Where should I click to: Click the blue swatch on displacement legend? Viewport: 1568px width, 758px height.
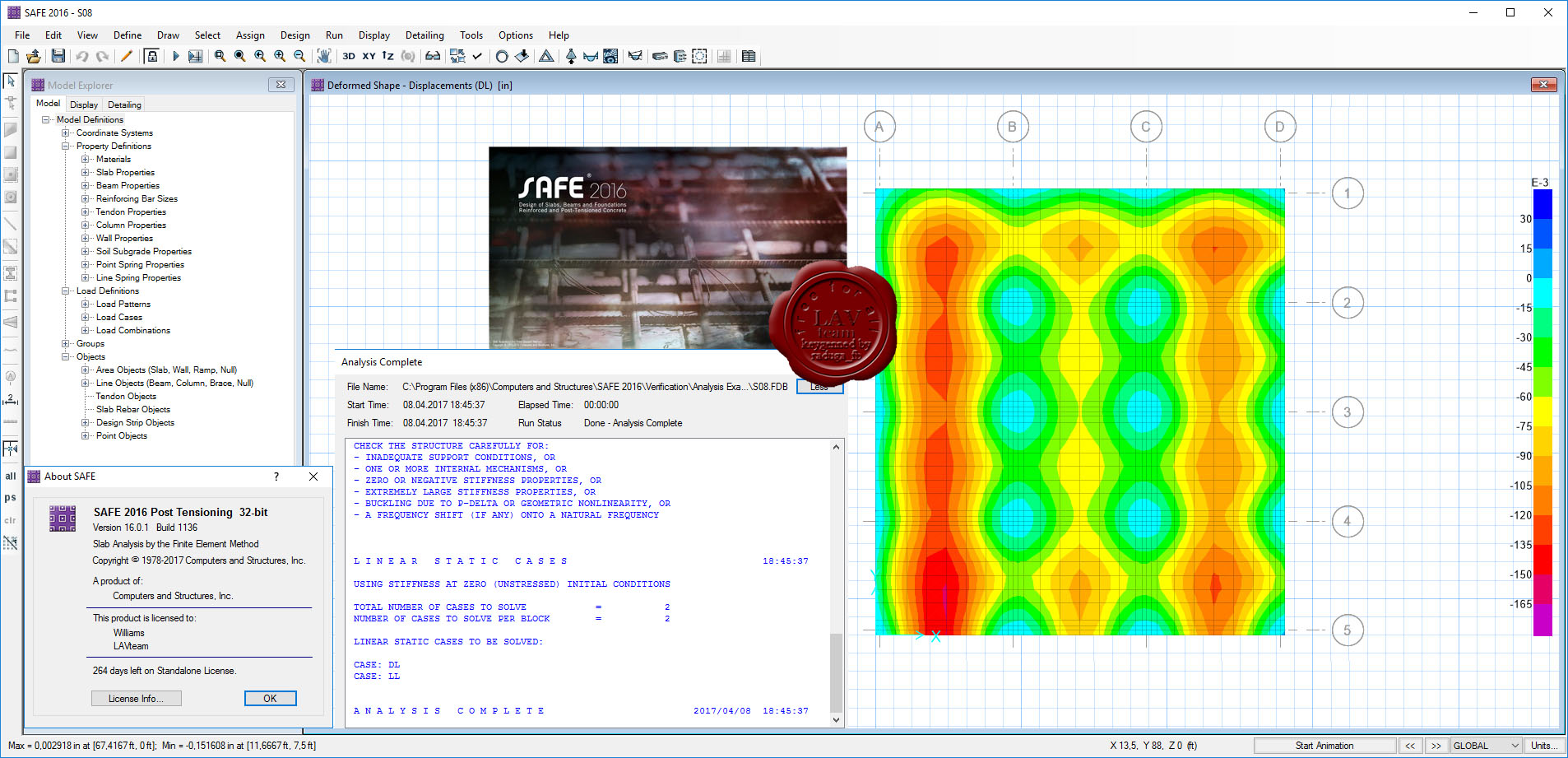tap(1542, 204)
